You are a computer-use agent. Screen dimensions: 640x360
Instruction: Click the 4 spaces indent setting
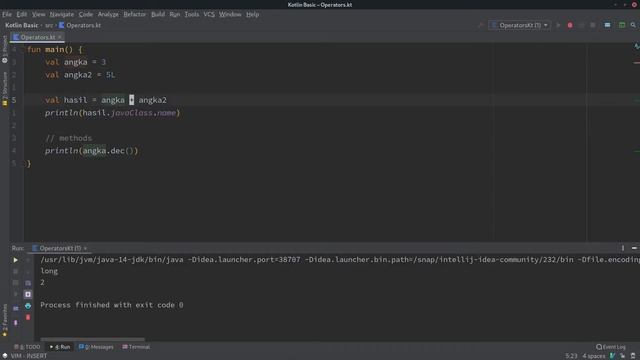(593, 356)
